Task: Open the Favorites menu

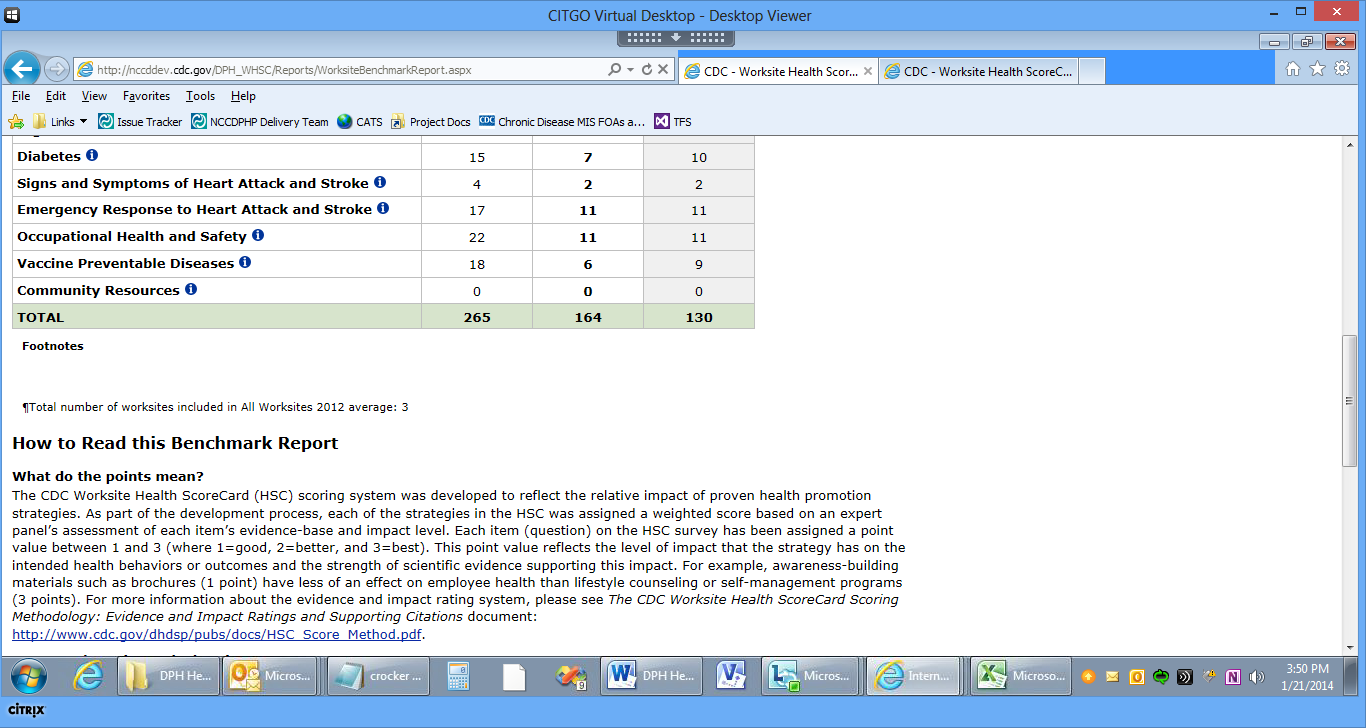Action: click(146, 96)
